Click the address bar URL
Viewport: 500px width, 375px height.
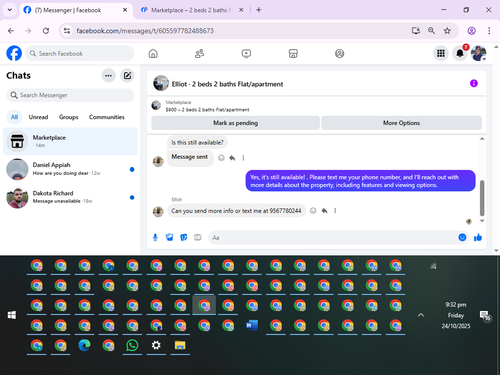(x=145, y=31)
